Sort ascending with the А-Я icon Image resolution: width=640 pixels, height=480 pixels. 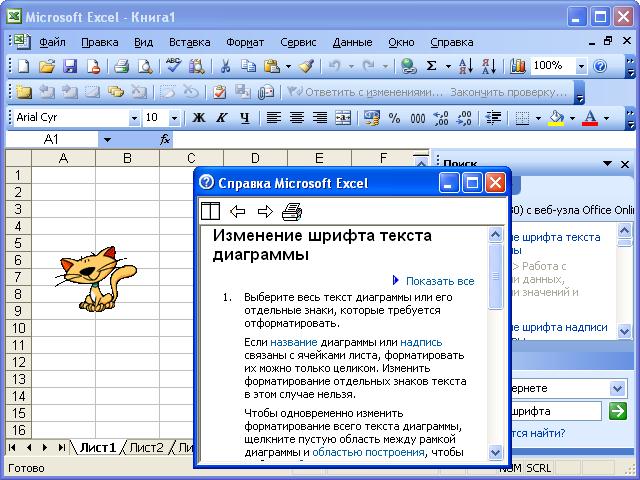click(x=466, y=66)
